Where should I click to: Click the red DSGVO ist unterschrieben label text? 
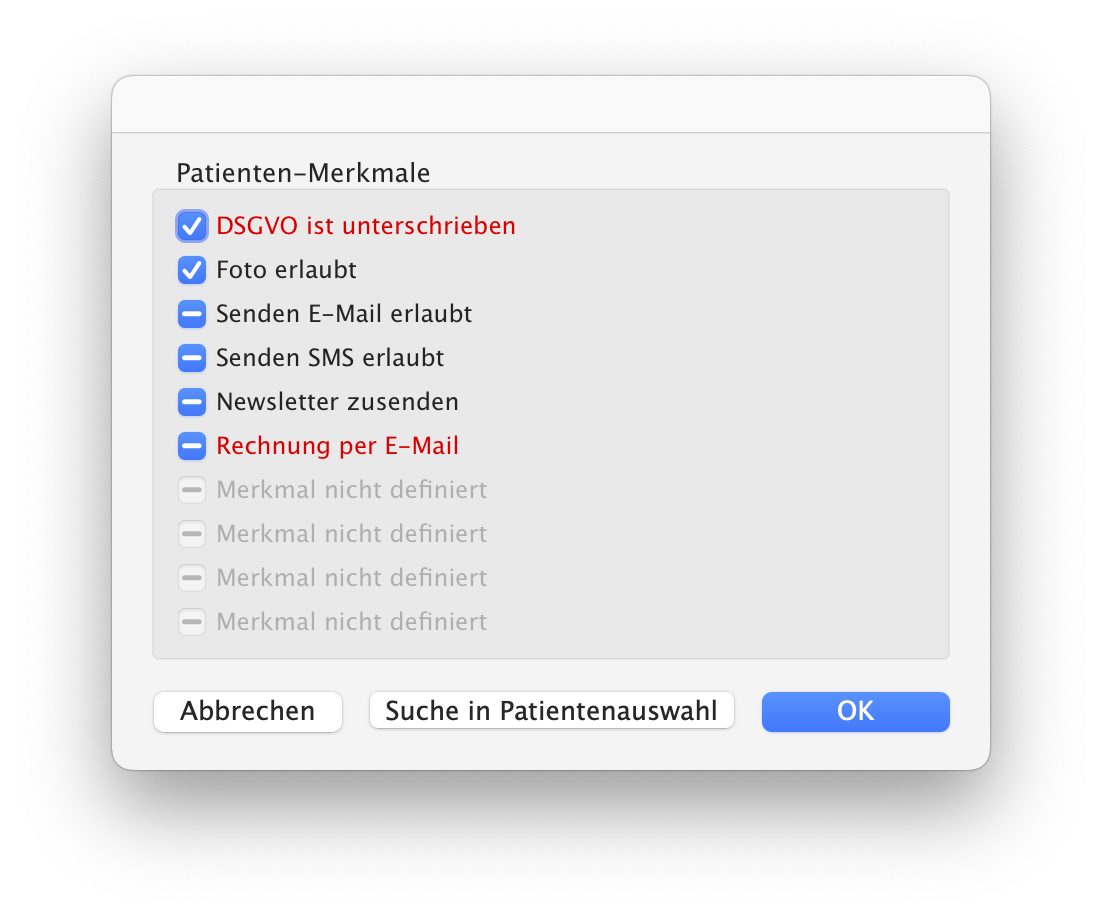tap(366, 226)
